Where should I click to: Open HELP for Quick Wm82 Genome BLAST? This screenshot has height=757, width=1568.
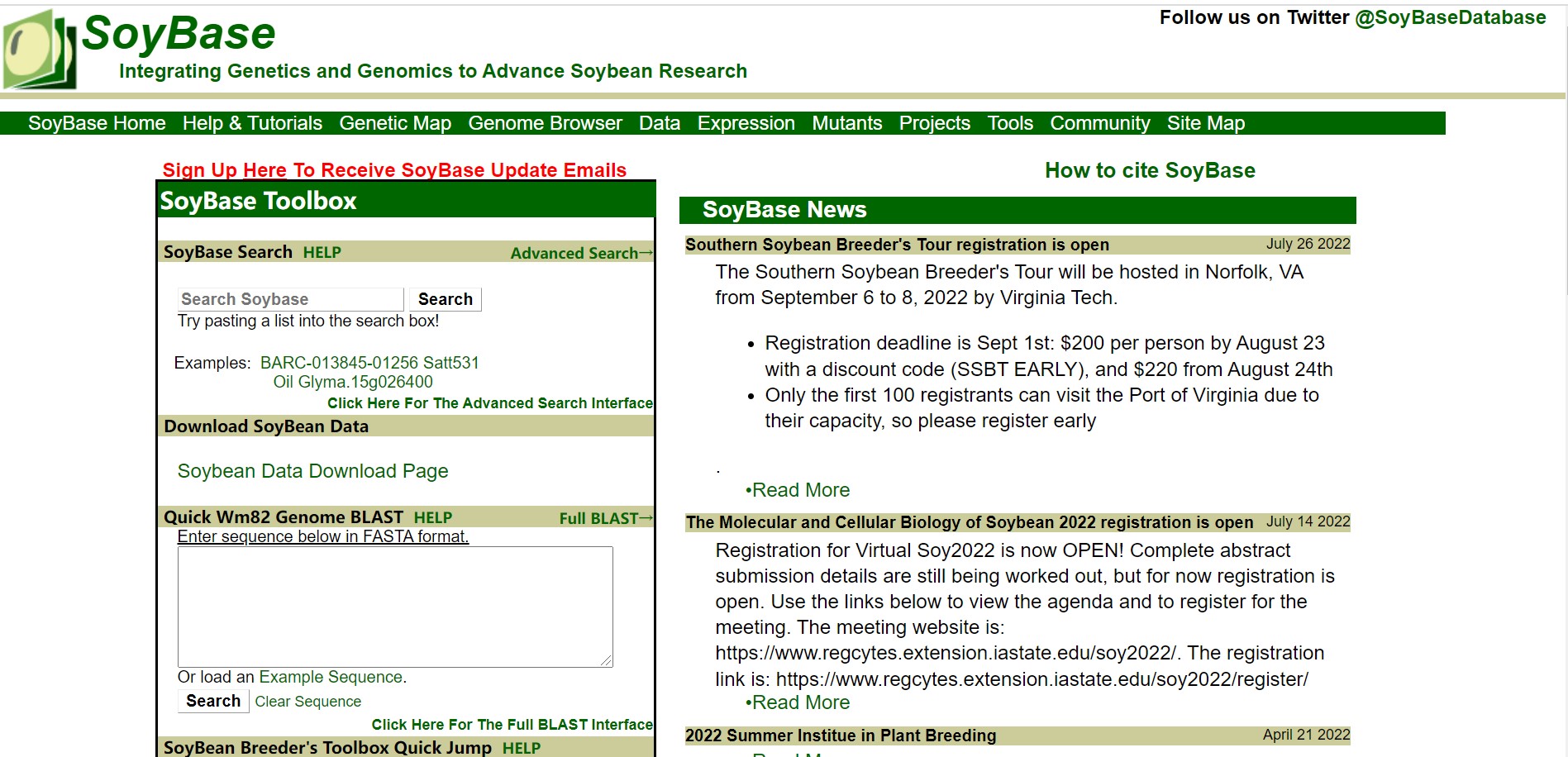pos(432,517)
